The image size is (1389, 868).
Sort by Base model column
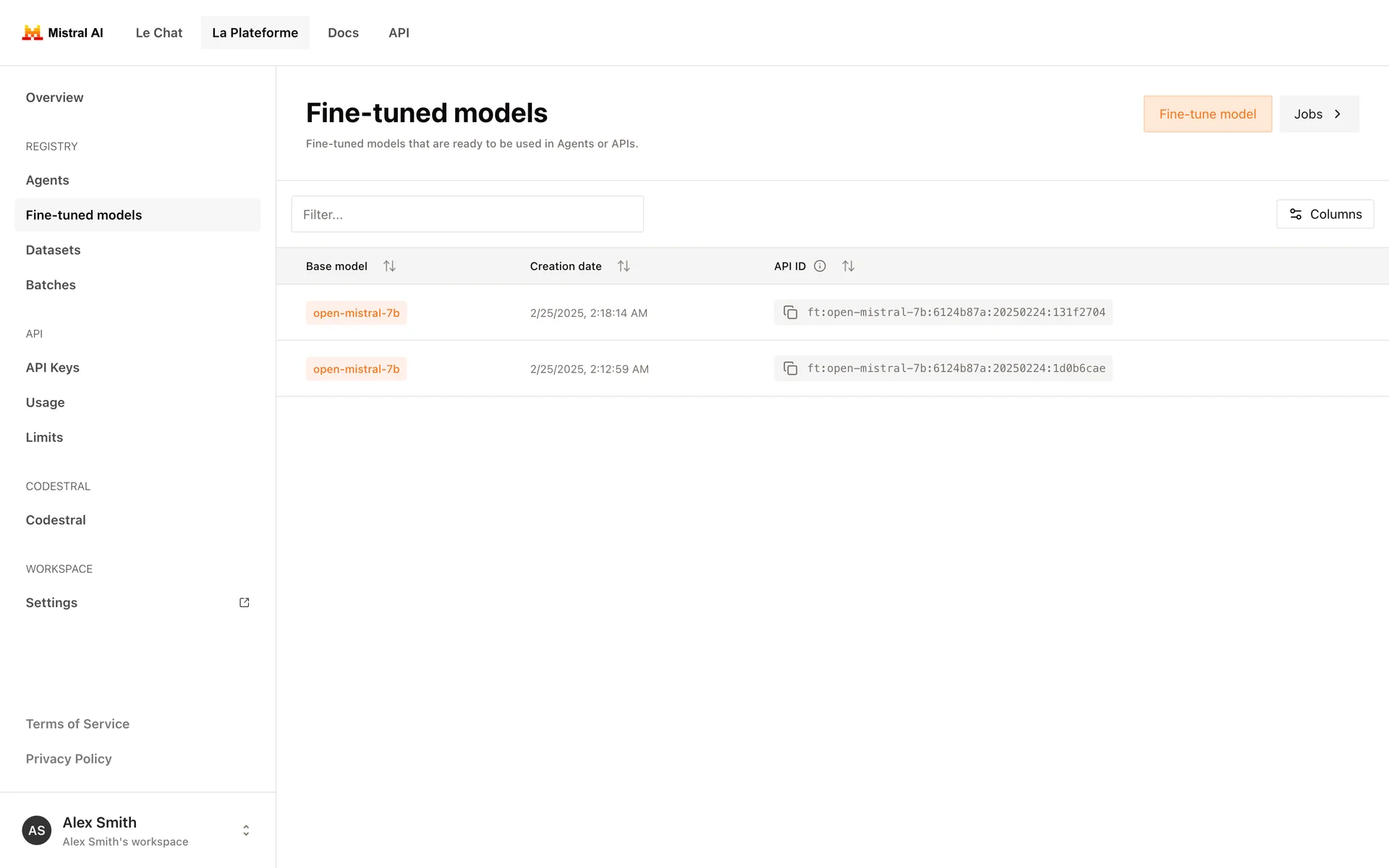[x=389, y=266]
